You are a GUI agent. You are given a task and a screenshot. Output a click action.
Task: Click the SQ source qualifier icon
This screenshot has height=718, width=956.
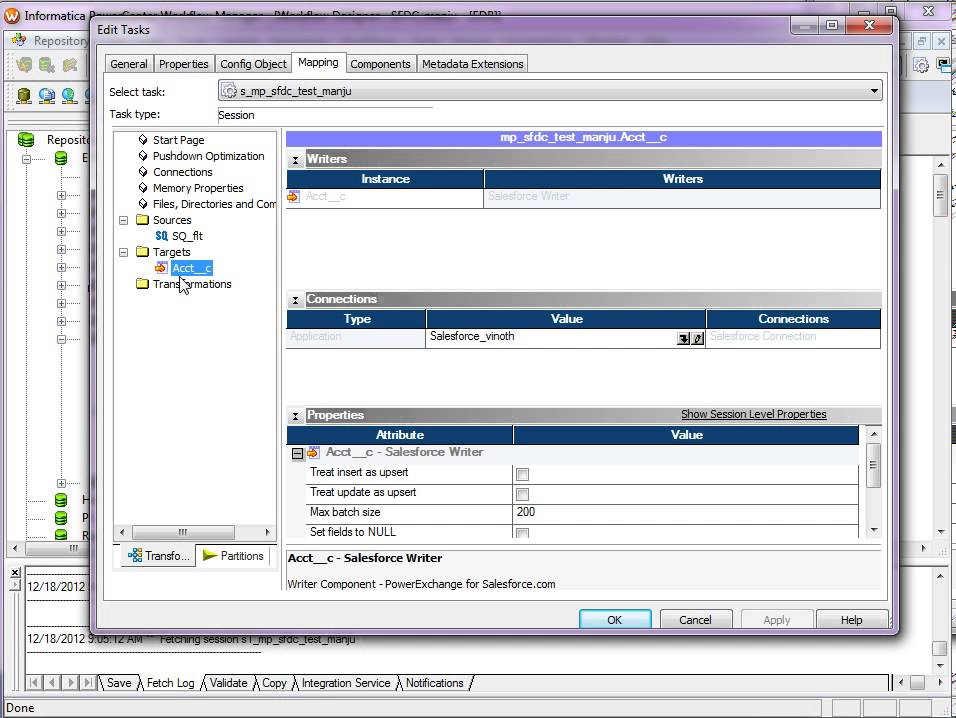[x=162, y=236]
